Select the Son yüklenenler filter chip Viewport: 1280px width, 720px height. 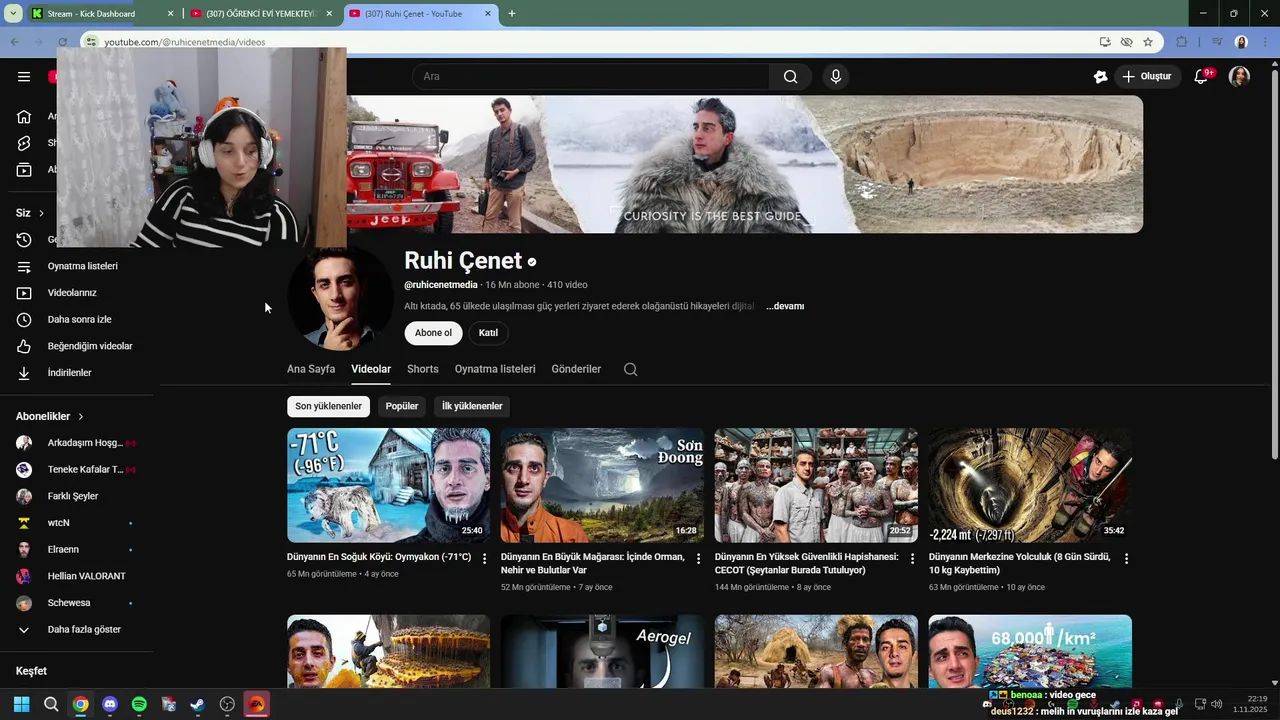click(x=328, y=406)
